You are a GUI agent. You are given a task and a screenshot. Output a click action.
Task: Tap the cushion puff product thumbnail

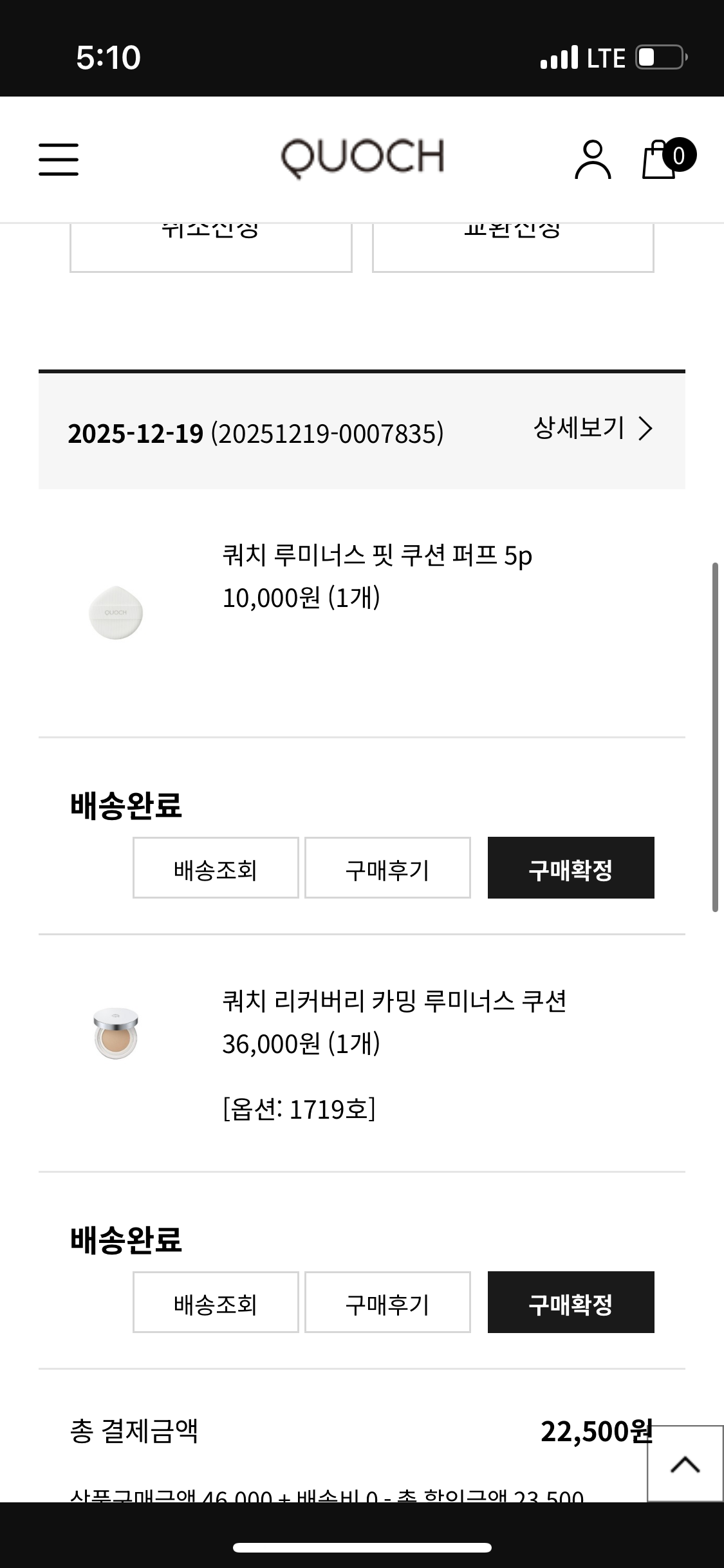pyautogui.click(x=116, y=612)
